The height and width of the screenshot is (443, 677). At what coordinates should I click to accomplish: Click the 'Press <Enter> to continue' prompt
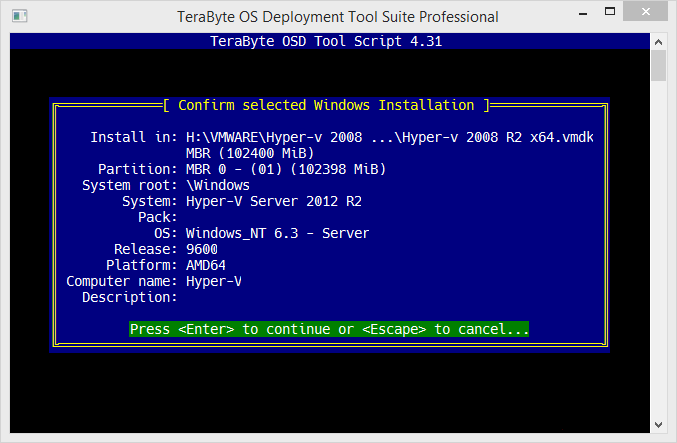pyautogui.click(x=329, y=329)
